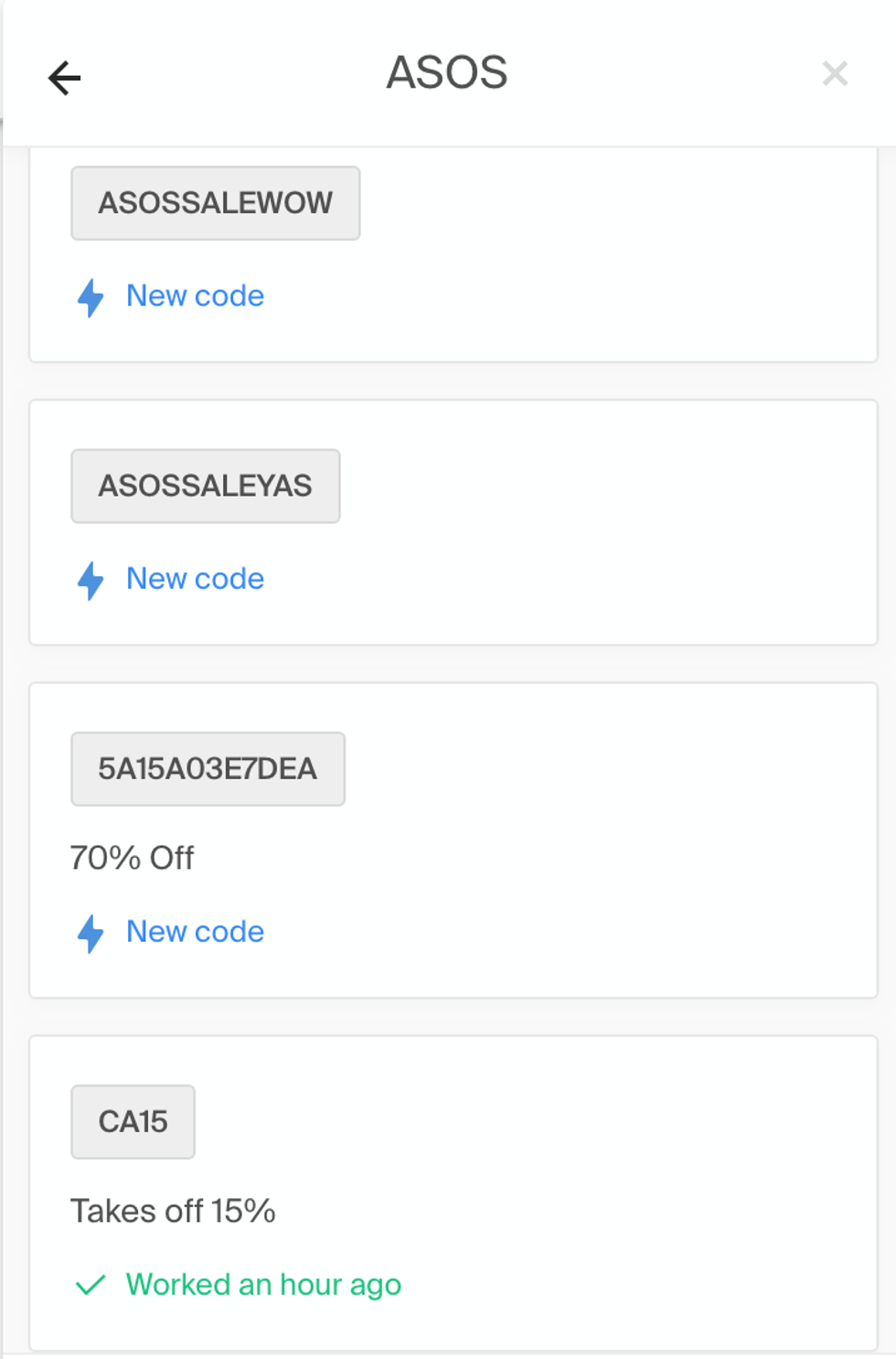
Task: Select 'New code' label below ASOSSALEYAS
Action: point(195,579)
